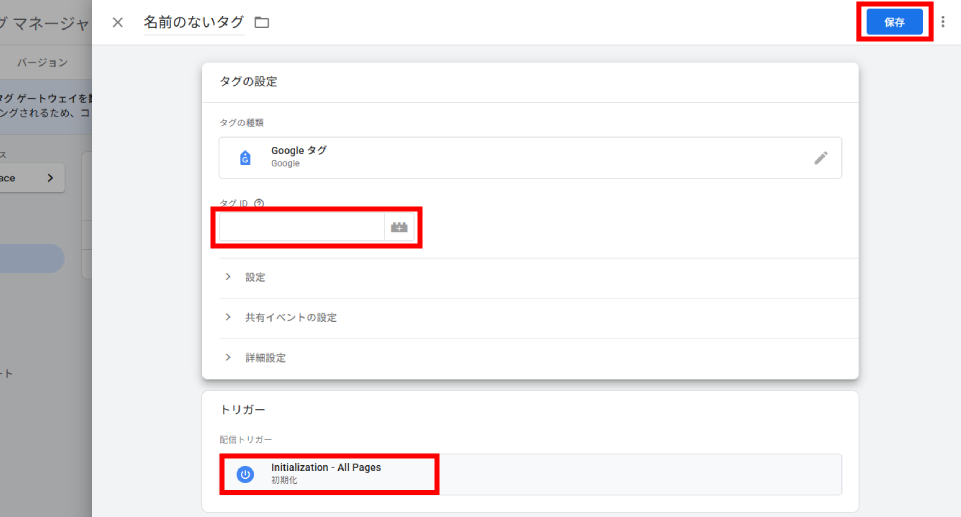Click the 名前のないタグ title field
Image resolution: width=961 pixels, height=517 pixels.
coord(193,22)
